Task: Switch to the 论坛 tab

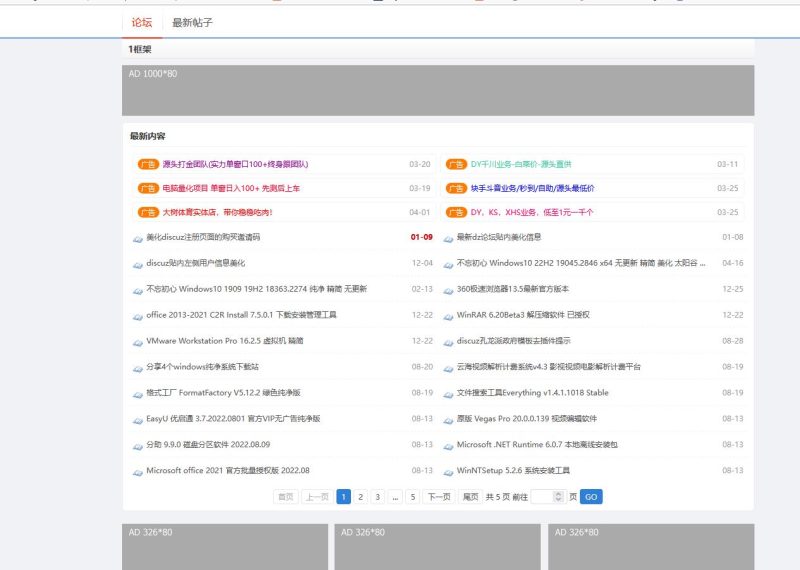Action: tap(142, 22)
